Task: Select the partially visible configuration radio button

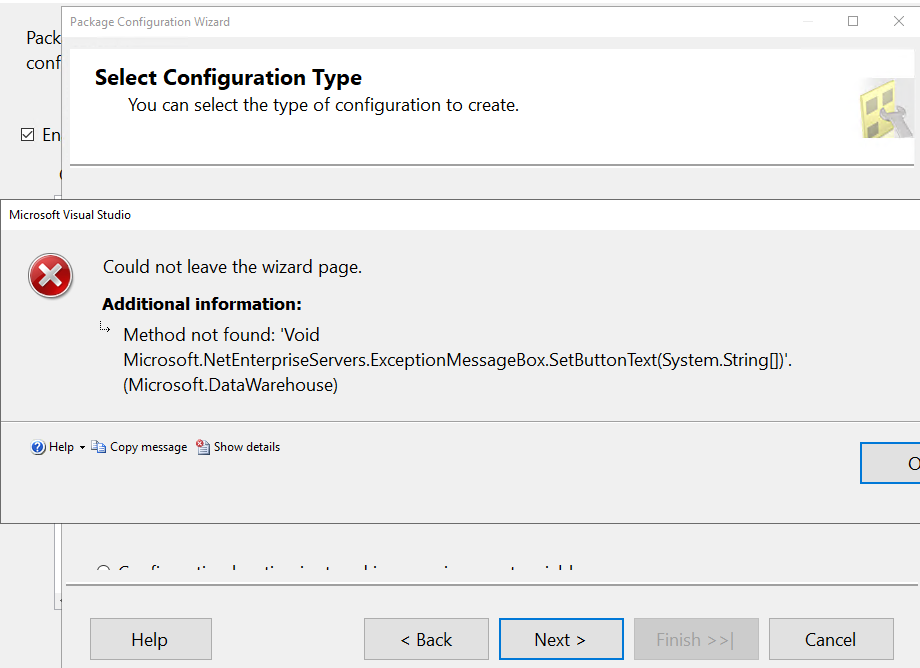Action: click(103, 571)
